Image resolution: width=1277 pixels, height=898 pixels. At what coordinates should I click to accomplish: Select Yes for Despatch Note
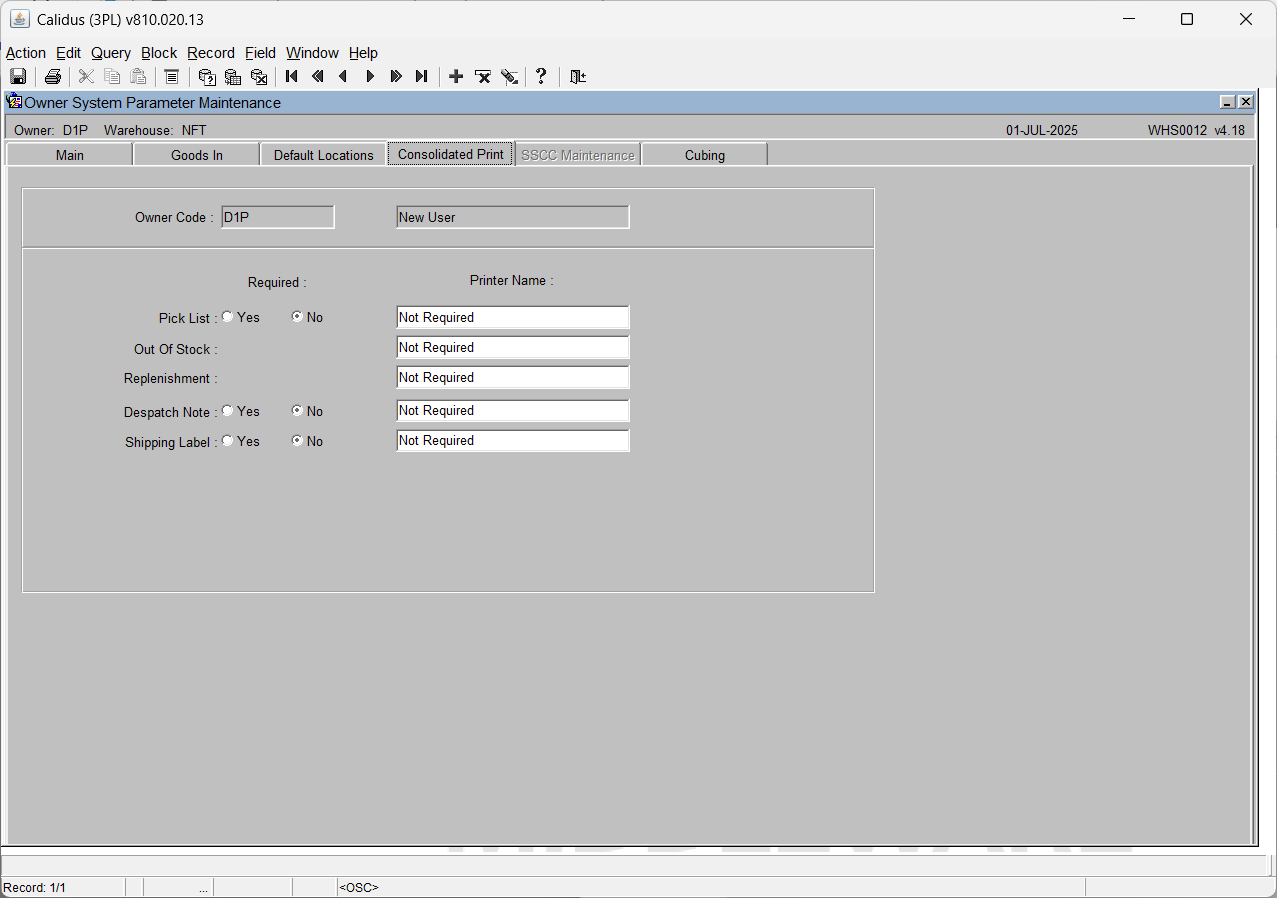point(228,411)
